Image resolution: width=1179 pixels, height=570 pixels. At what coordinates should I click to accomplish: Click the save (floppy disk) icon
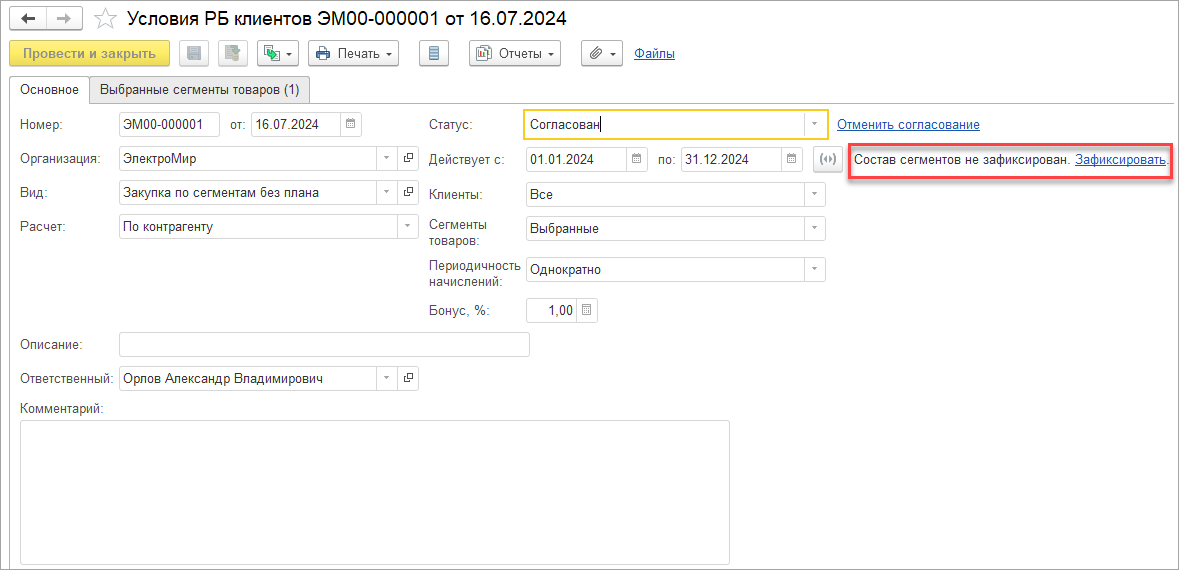tap(193, 53)
